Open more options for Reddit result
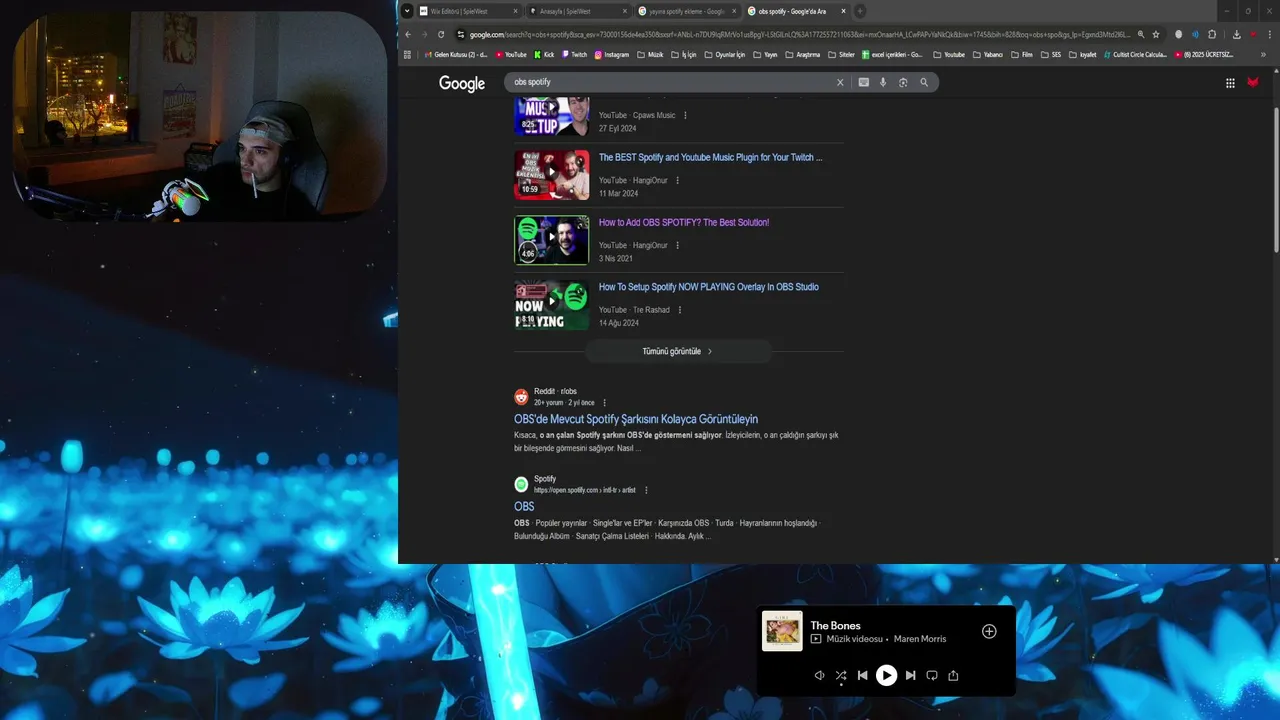This screenshot has height=720, width=1280. (x=604, y=403)
